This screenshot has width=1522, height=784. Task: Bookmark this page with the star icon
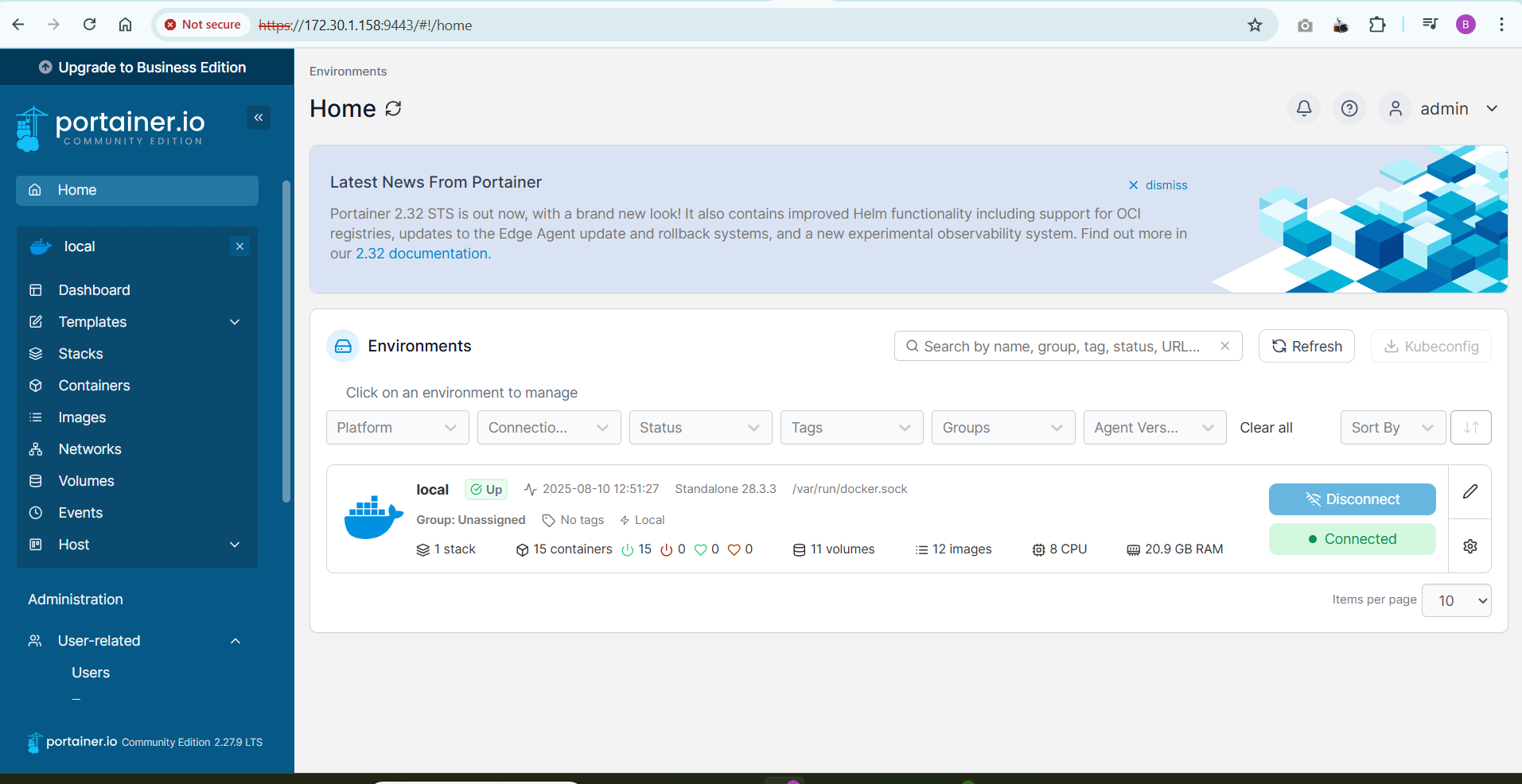[1255, 25]
